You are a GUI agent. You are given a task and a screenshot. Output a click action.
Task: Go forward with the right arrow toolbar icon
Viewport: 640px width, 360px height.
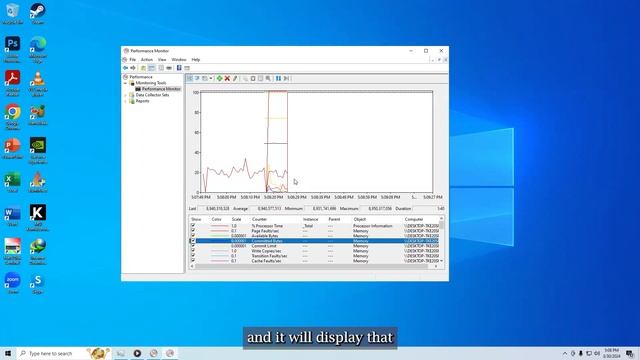[x=133, y=68]
